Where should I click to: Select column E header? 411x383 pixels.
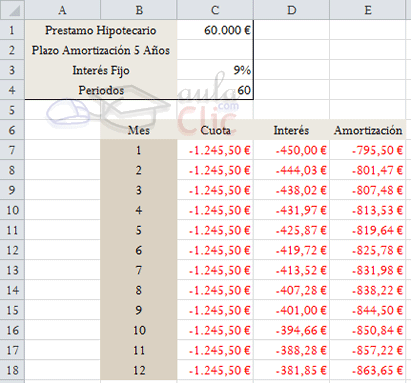tap(368, 10)
